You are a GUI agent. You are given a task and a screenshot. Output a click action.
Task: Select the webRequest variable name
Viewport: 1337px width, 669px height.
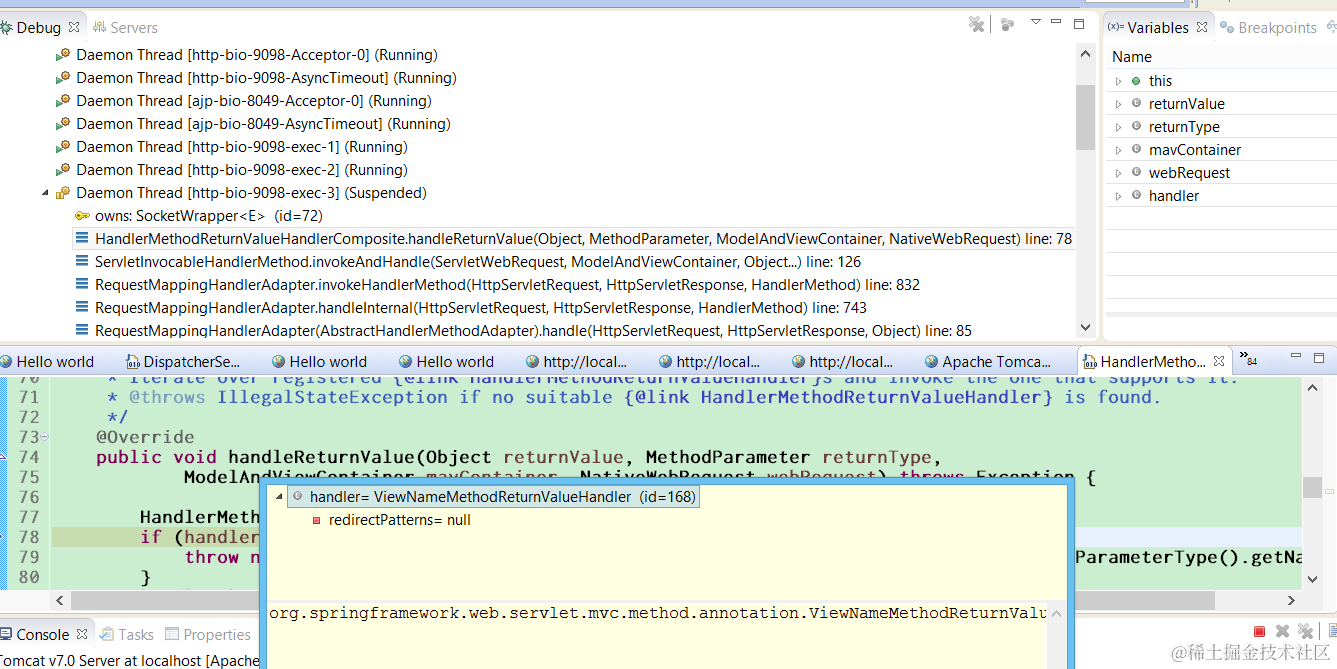click(1189, 173)
